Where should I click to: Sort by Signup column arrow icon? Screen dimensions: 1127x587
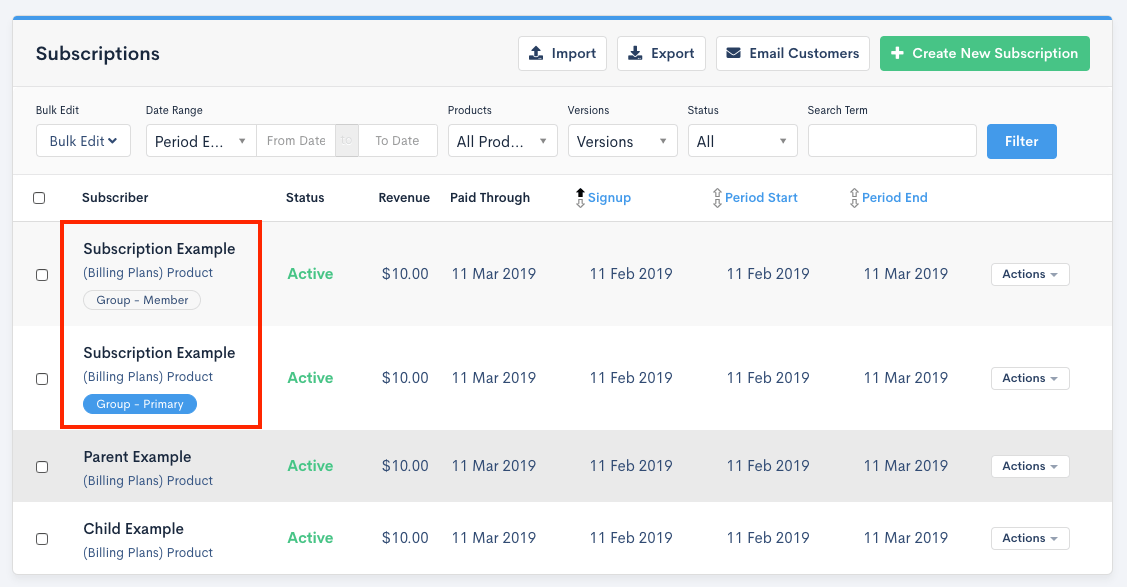[x=580, y=198]
